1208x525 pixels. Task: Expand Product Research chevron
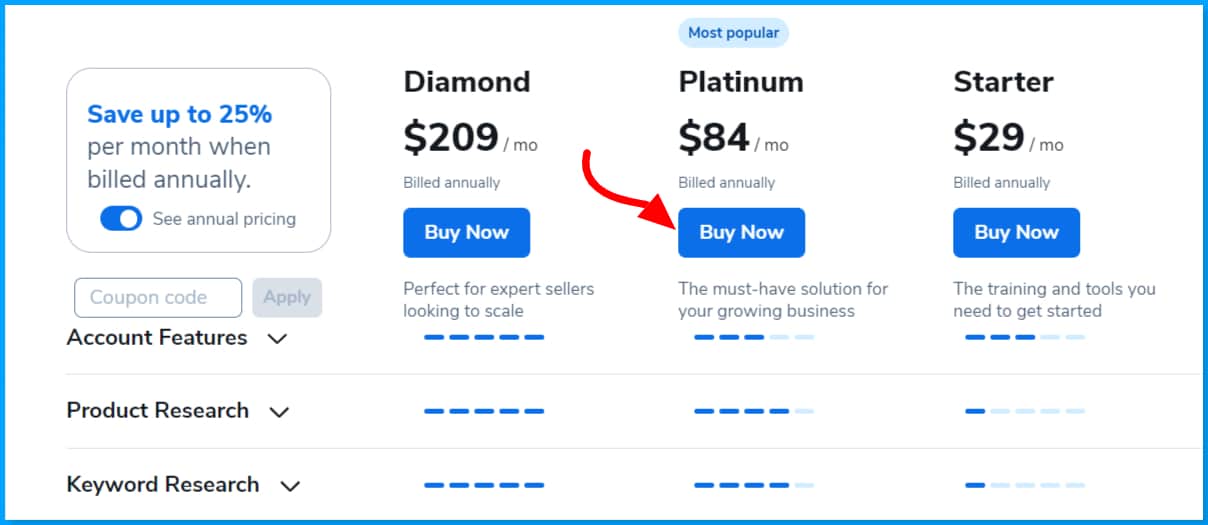[280, 412]
